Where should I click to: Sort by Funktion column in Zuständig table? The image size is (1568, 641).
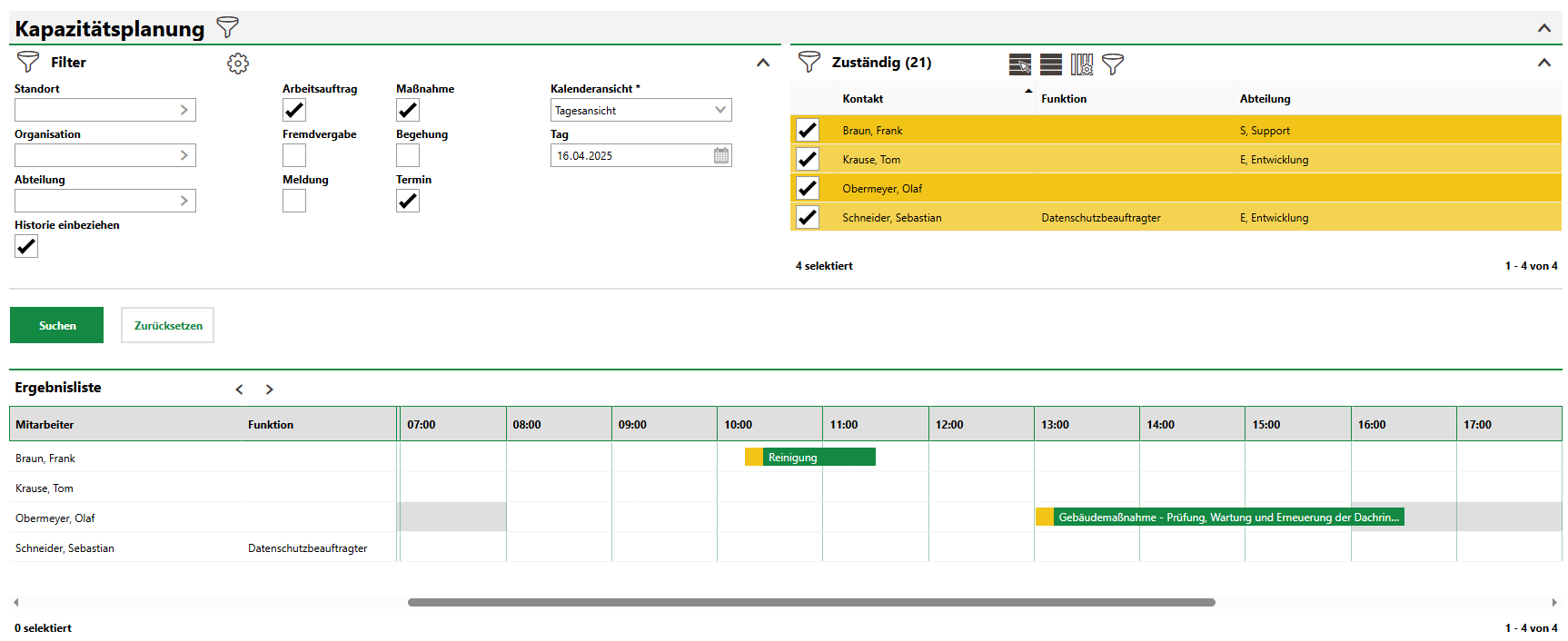[1064, 99]
